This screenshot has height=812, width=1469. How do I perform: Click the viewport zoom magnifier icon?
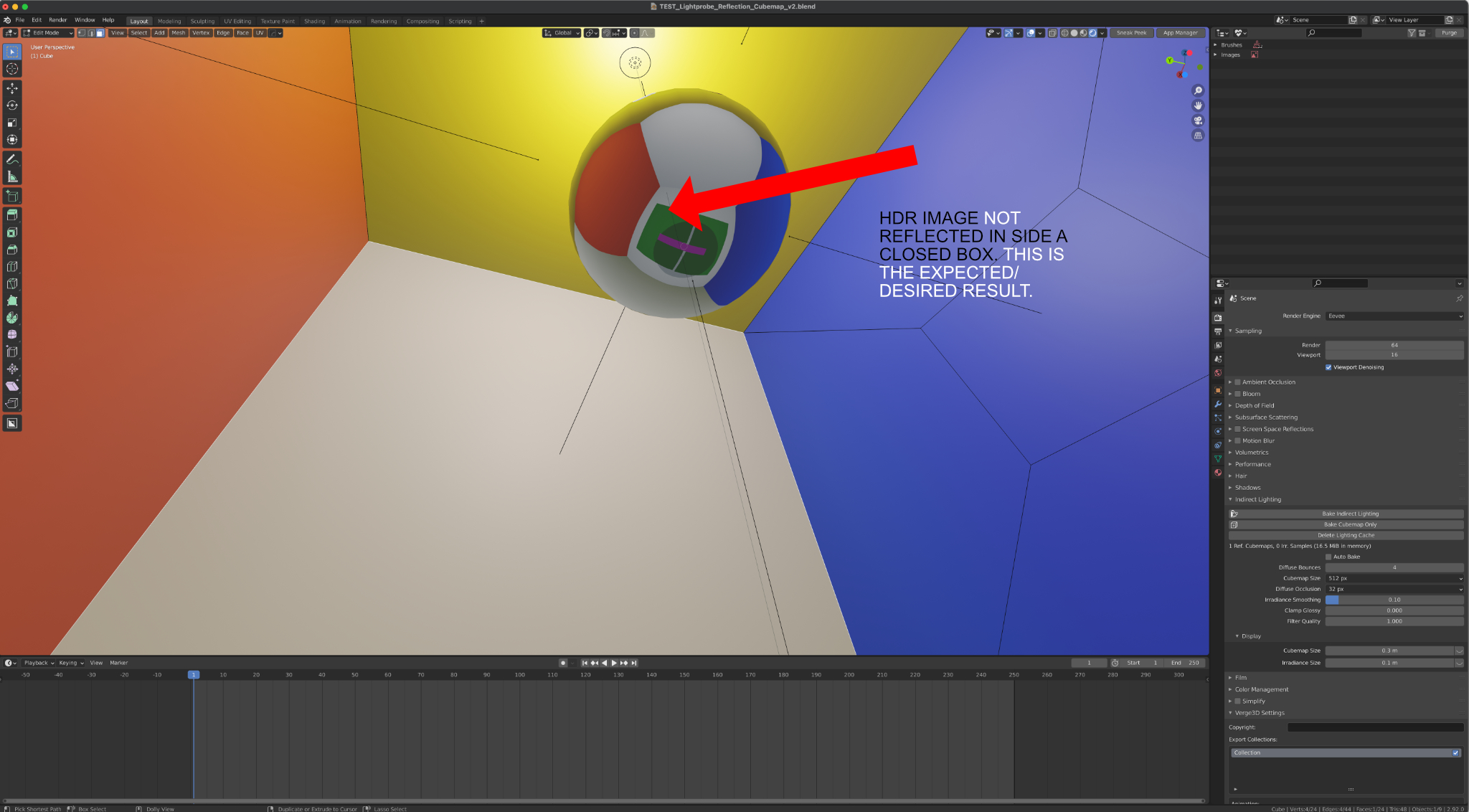click(1198, 90)
